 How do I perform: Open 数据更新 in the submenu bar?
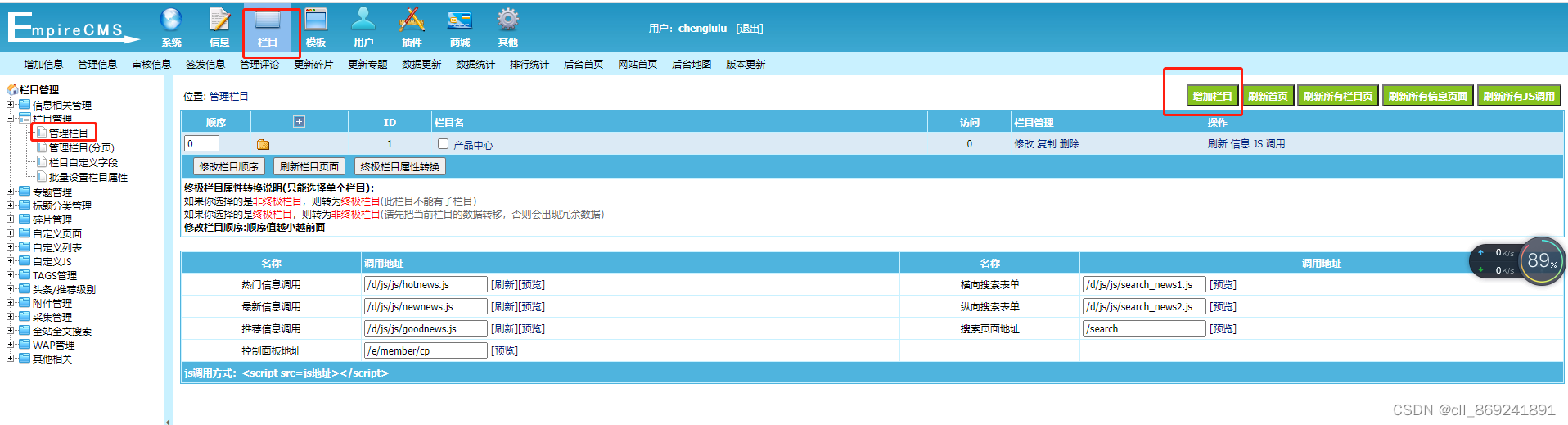421,65
